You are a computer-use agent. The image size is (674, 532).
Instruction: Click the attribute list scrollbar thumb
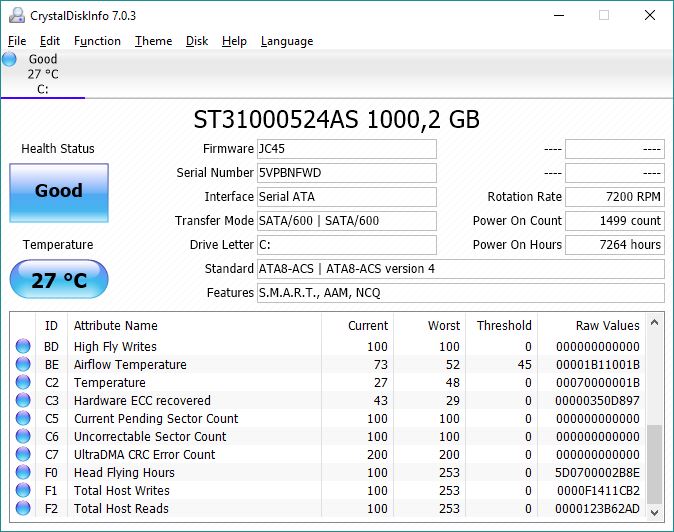point(654,464)
